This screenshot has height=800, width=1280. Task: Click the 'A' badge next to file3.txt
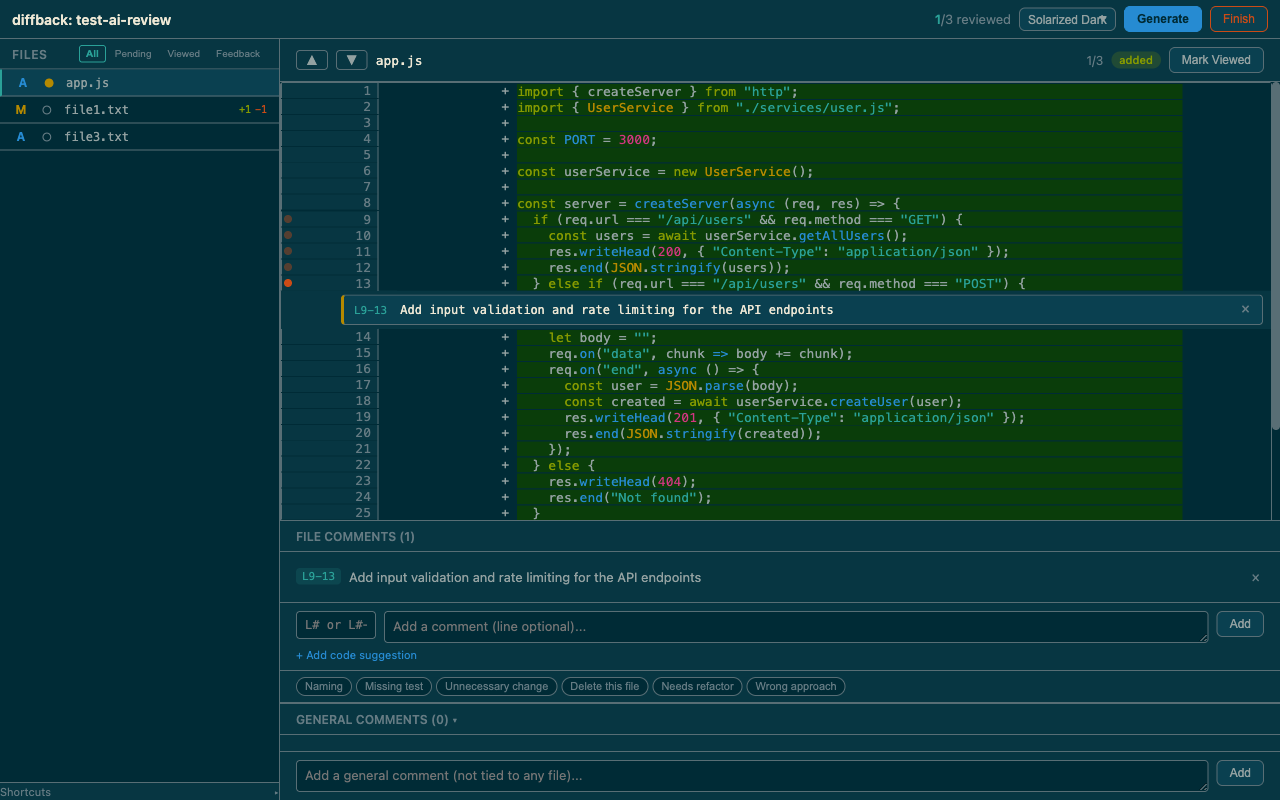[x=22, y=136]
